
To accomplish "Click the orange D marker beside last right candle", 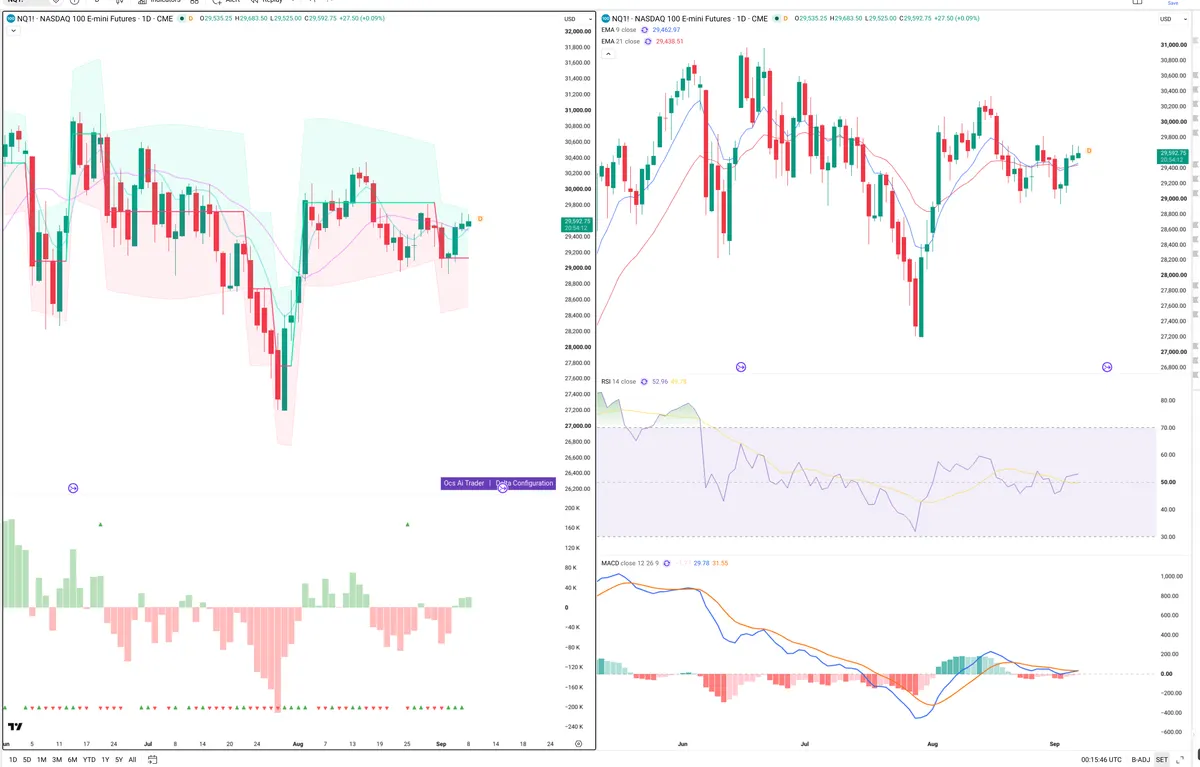I will pyautogui.click(x=1089, y=150).
